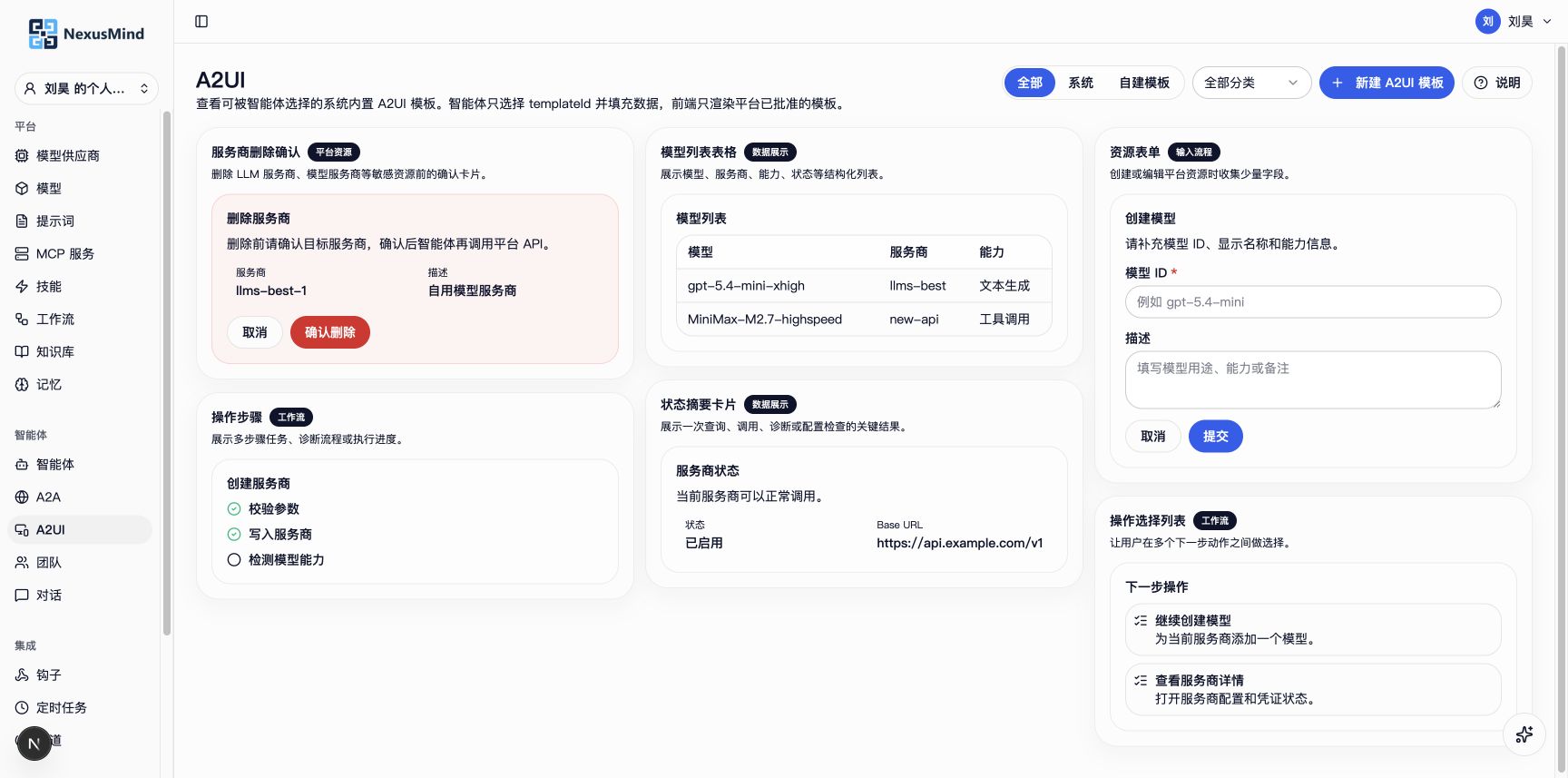
Task: Open the 全部分类 category dropdown
Action: (1251, 83)
